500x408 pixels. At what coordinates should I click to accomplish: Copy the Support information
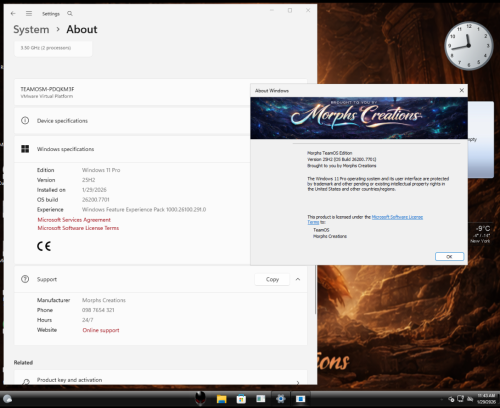pyautogui.click(x=272, y=279)
